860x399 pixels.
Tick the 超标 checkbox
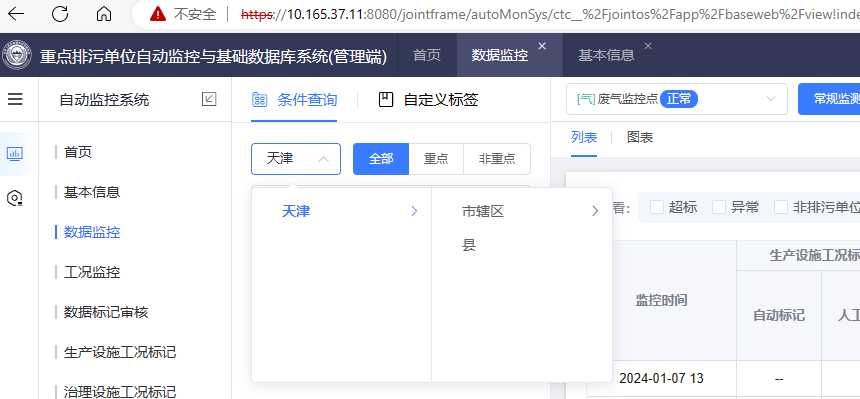point(657,207)
